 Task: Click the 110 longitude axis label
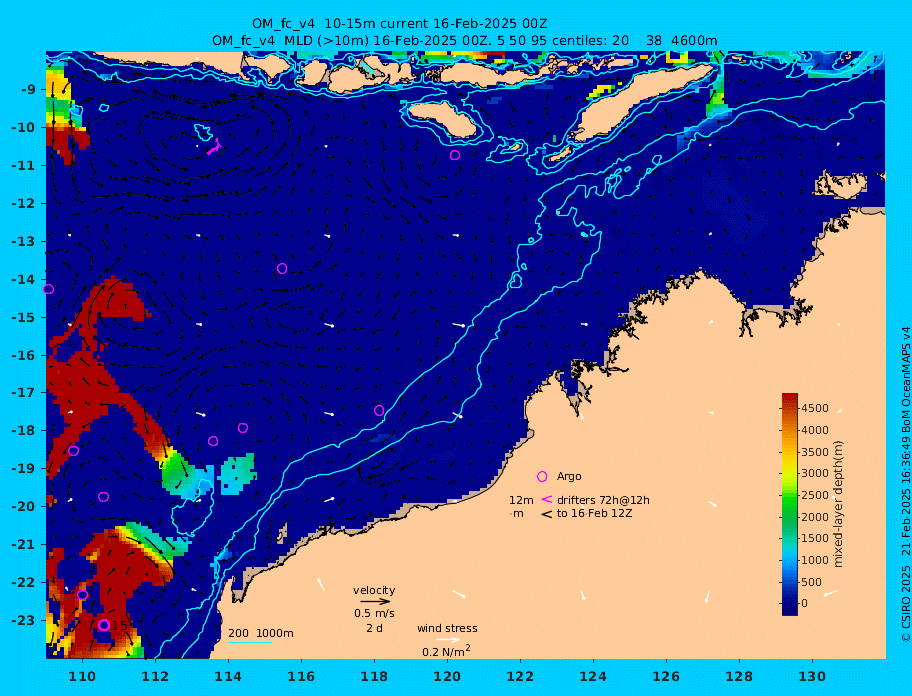(x=82, y=676)
